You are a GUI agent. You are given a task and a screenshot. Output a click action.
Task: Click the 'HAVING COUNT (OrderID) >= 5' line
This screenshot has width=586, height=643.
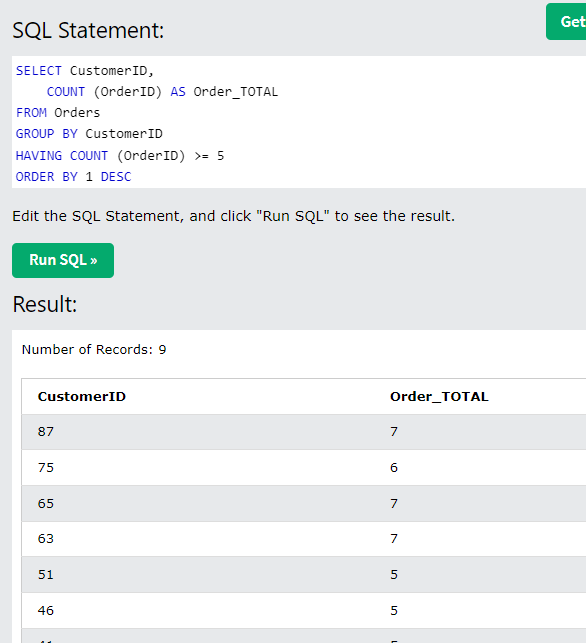click(120, 156)
